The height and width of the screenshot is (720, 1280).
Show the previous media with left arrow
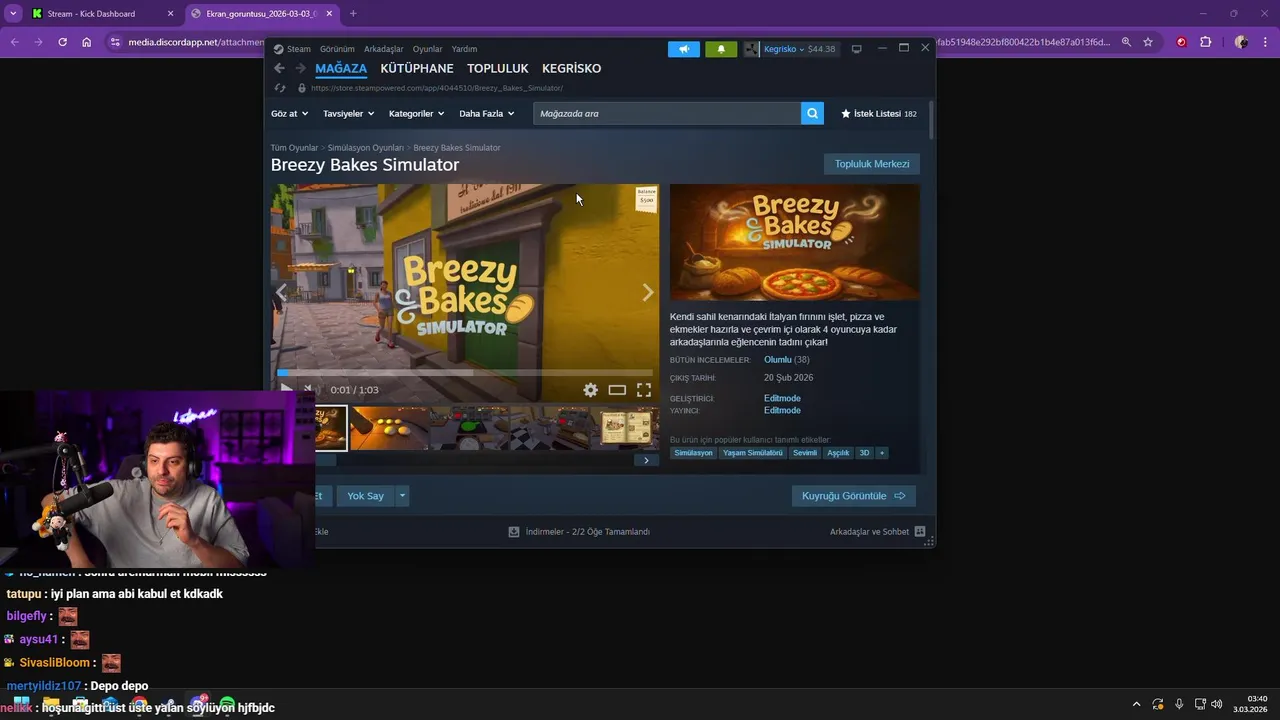pyautogui.click(x=282, y=292)
